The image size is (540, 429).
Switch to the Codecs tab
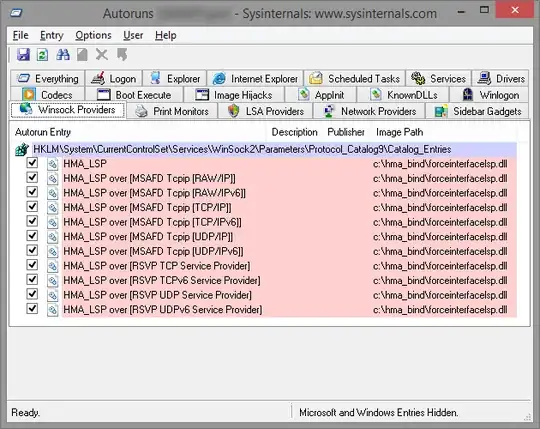(47, 95)
